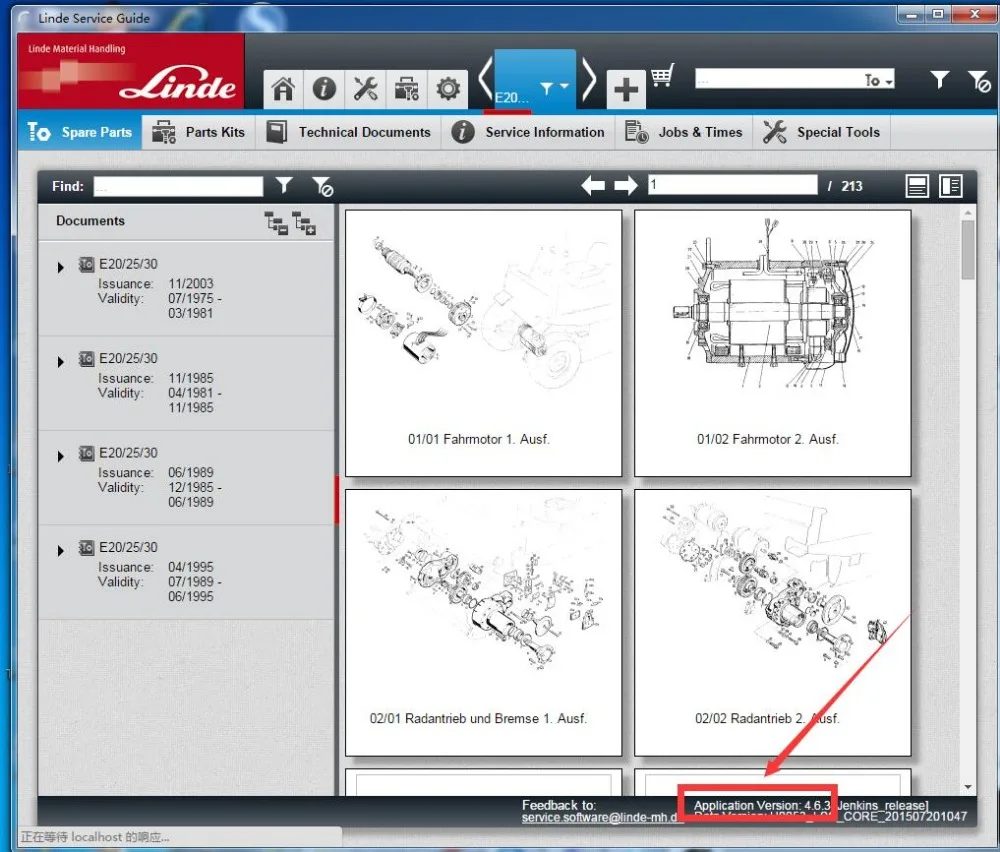This screenshot has height=852, width=1000.
Task: Open thumbnail 01/02 Fahrmotor 2. Ausf.
Action: [x=772, y=343]
